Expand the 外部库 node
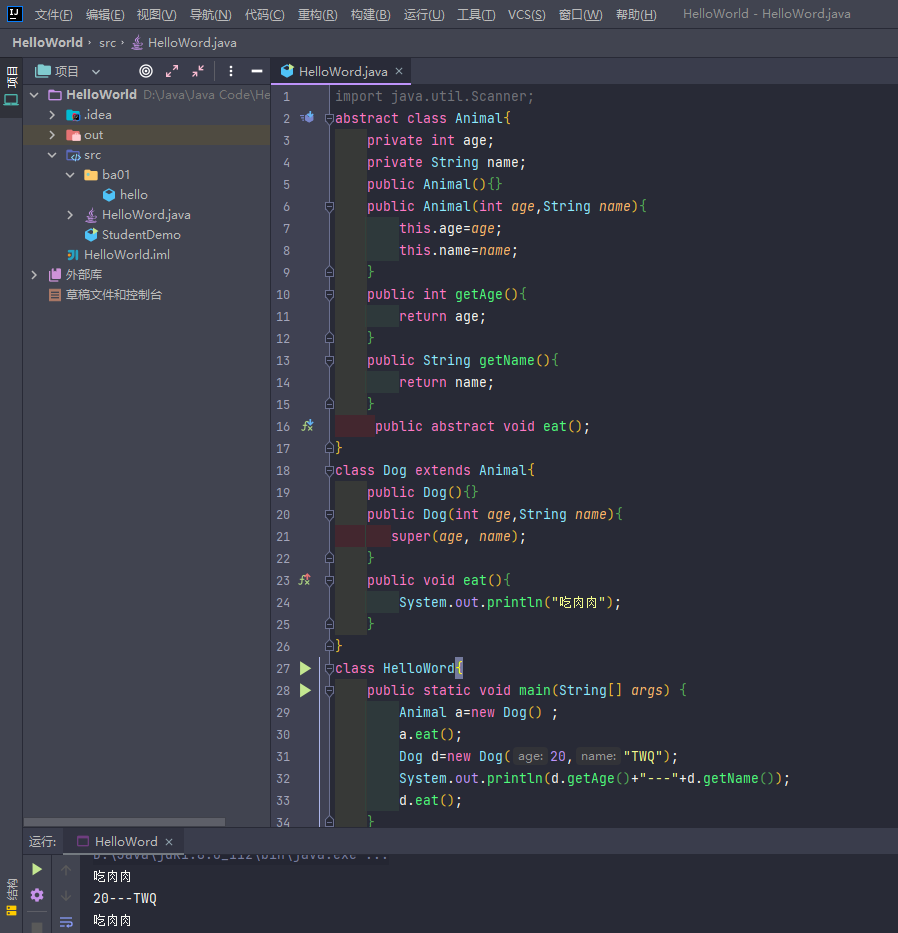 34,275
